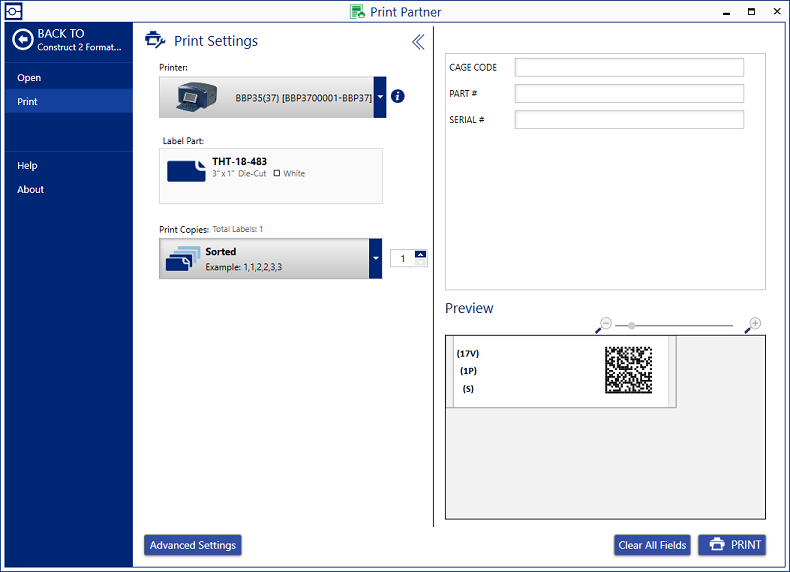Click the zoom out magnifier icon
Viewport: 790px width, 572px height.
pyautogui.click(x=603, y=325)
